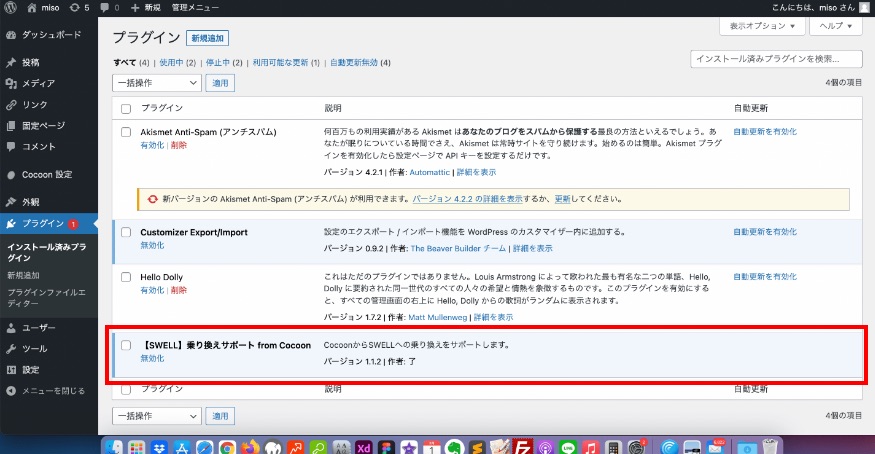Enable auto-updates for Akismet
The height and width of the screenshot is (454, 875).
tap(765, 132)
